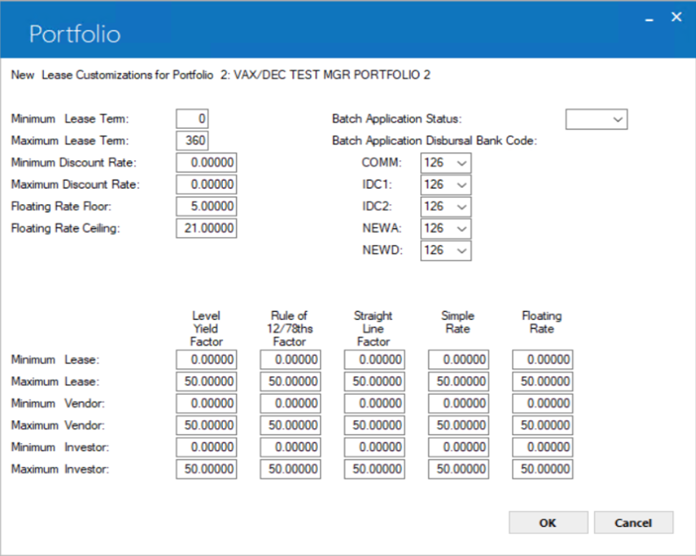Viewport: 696px width, 556px height.
Task: Click the 'Level Yield Factor' column header
Action: [206, 329]
